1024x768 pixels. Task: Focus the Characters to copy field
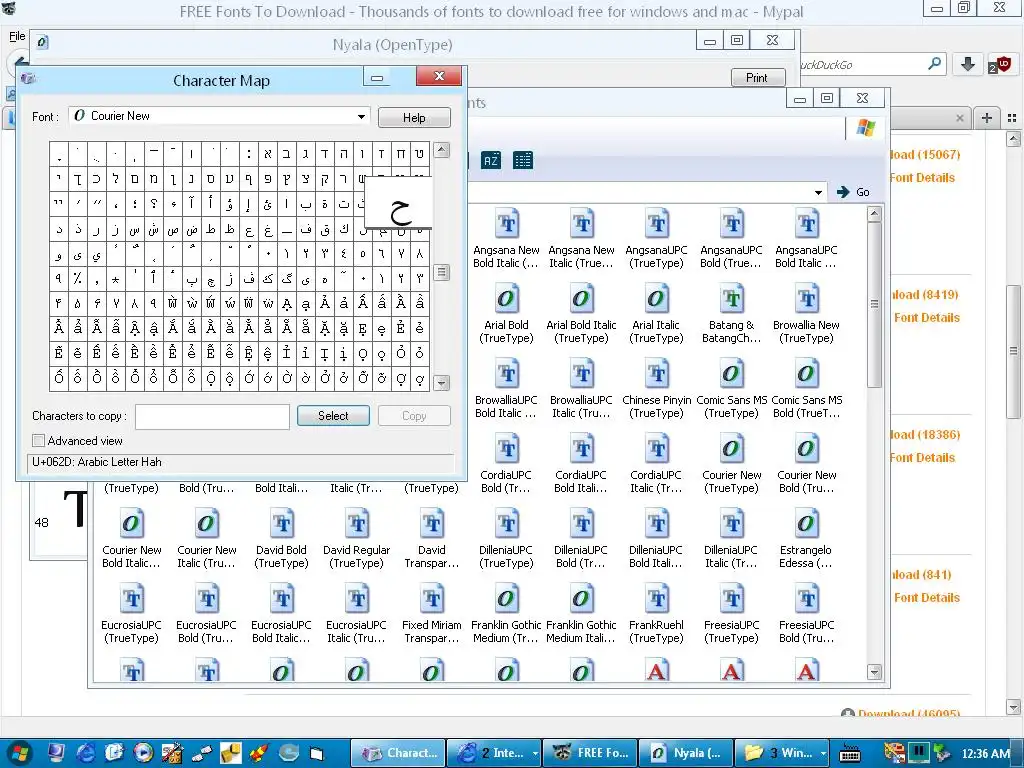pyautogui.click(x=212, y=417)
